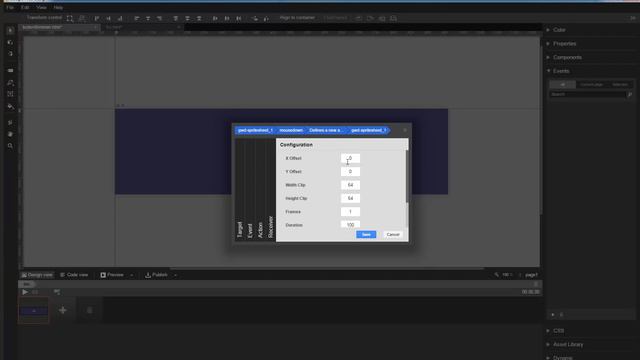The image size is (640, 360).
Task: Click the Events panel search field
Action: [587, 94]
